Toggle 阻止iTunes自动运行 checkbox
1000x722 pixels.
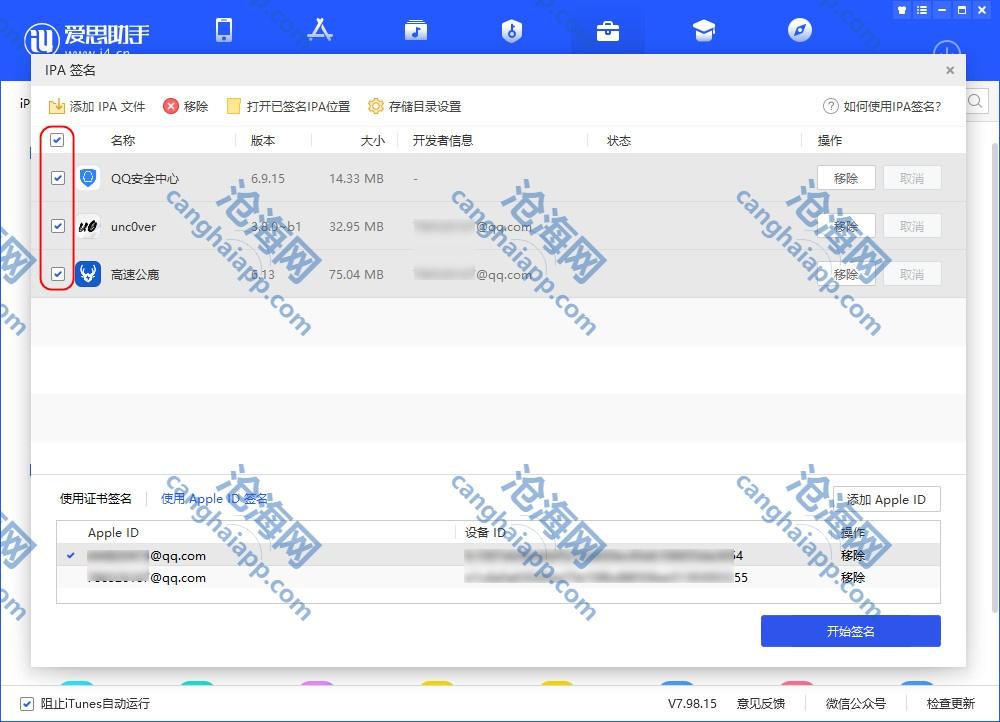[27, 703]
